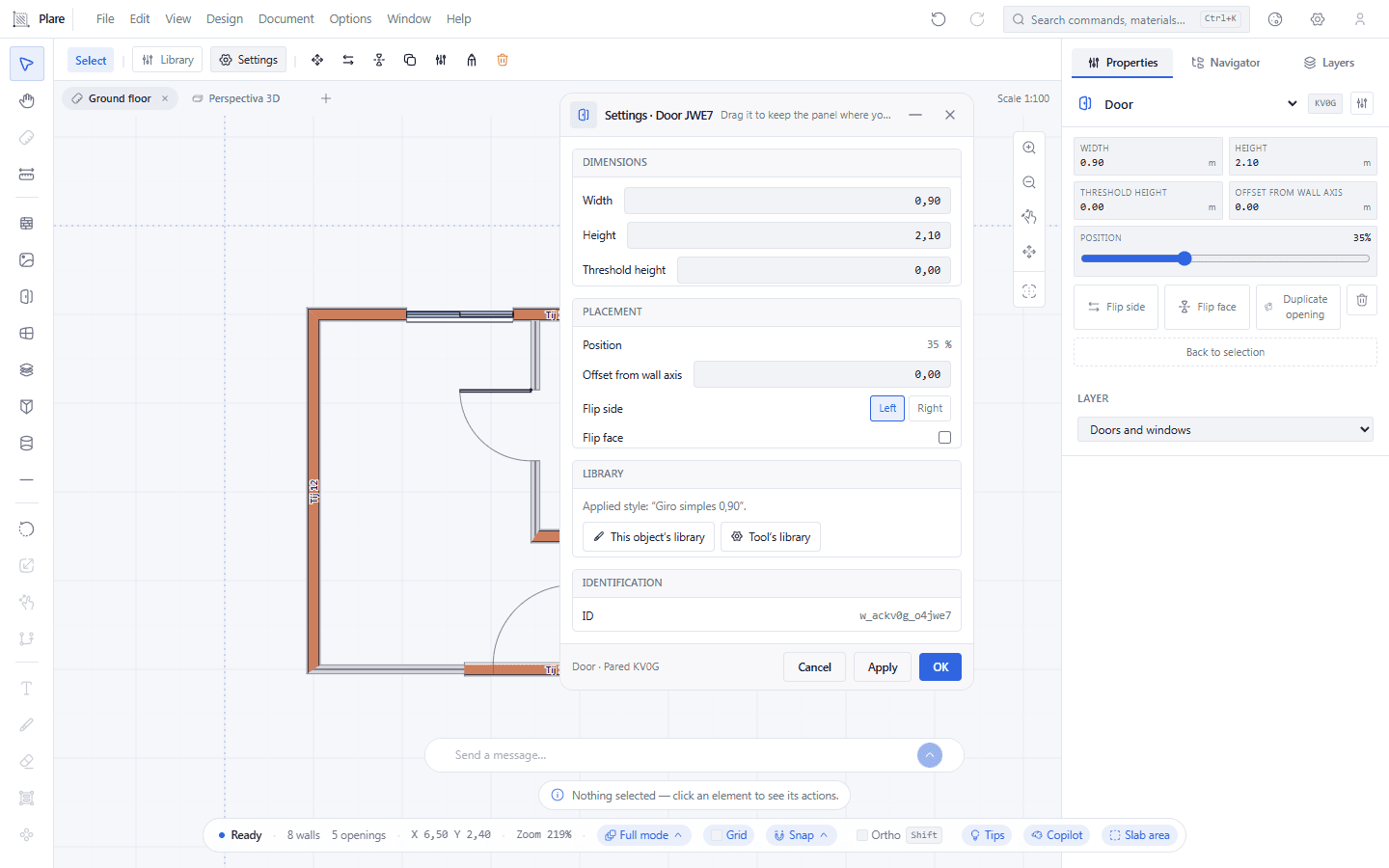Open the File menu
The width and height of the screenshot is (1389, 868).
pyautogui.click(x=105, y=19)
